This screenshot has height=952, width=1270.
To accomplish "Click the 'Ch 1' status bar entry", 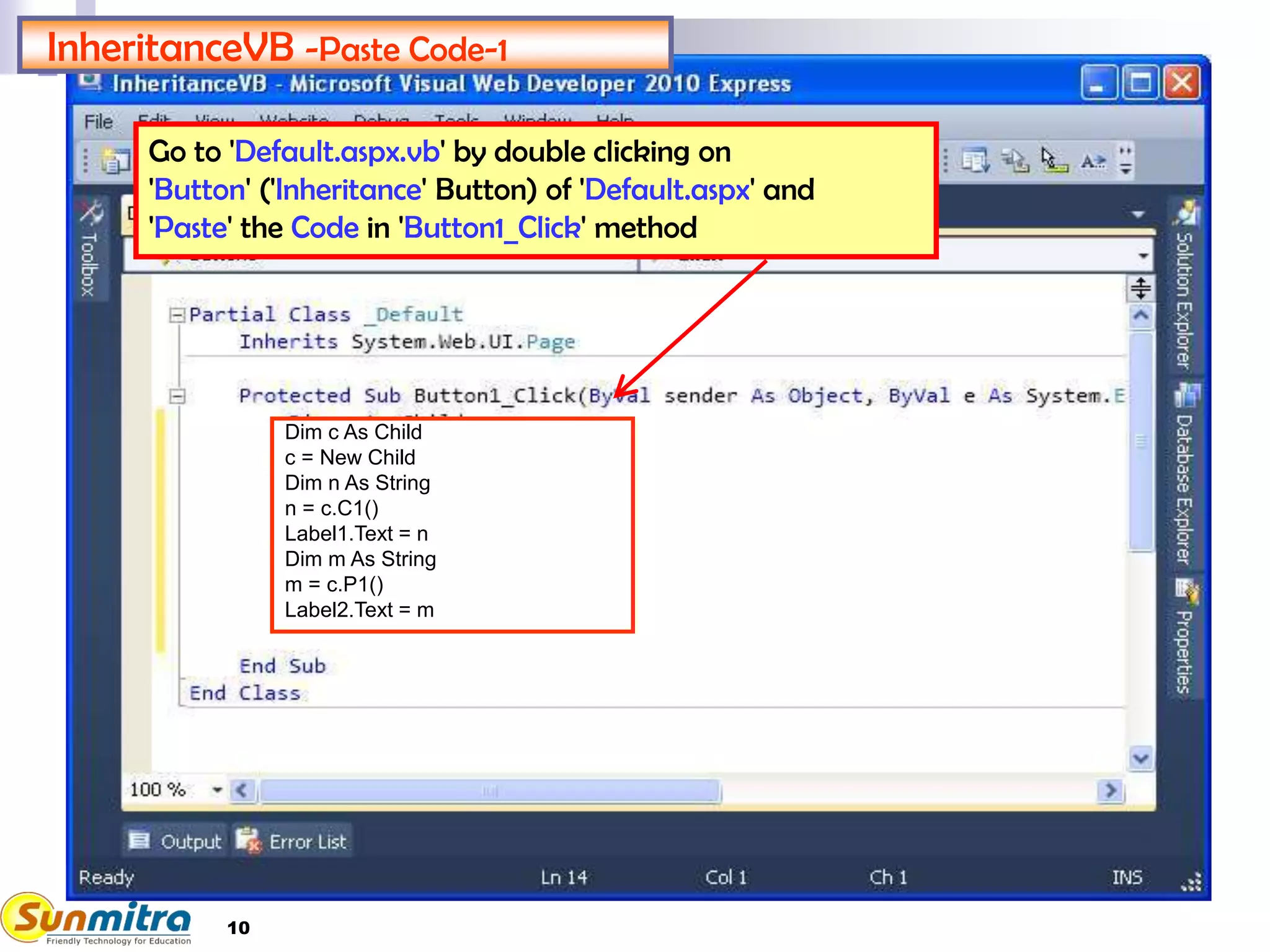I will [888, 878].
